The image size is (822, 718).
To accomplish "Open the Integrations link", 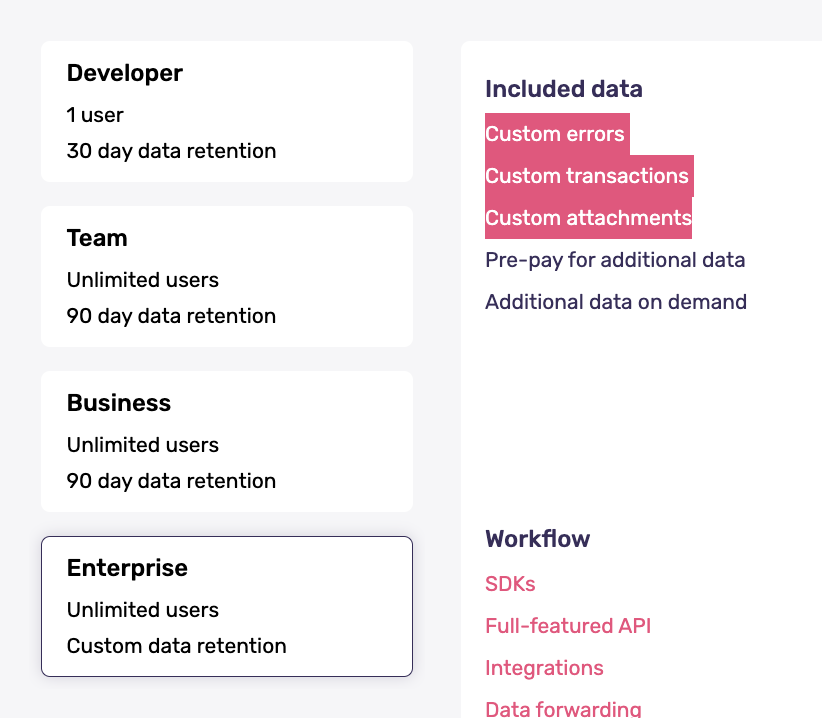I will coord(544,668).
